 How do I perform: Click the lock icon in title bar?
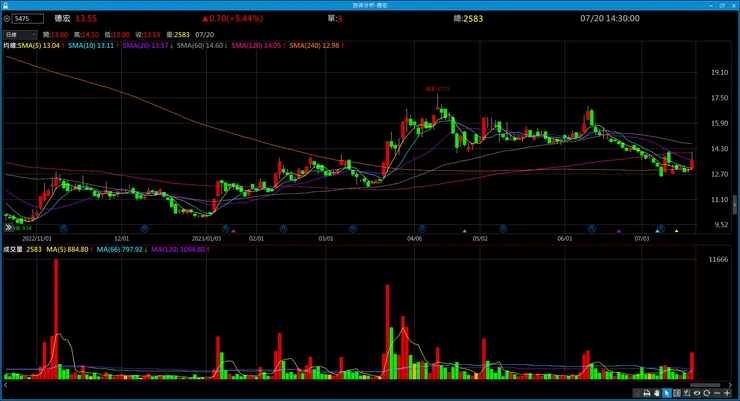coord(5,5)
